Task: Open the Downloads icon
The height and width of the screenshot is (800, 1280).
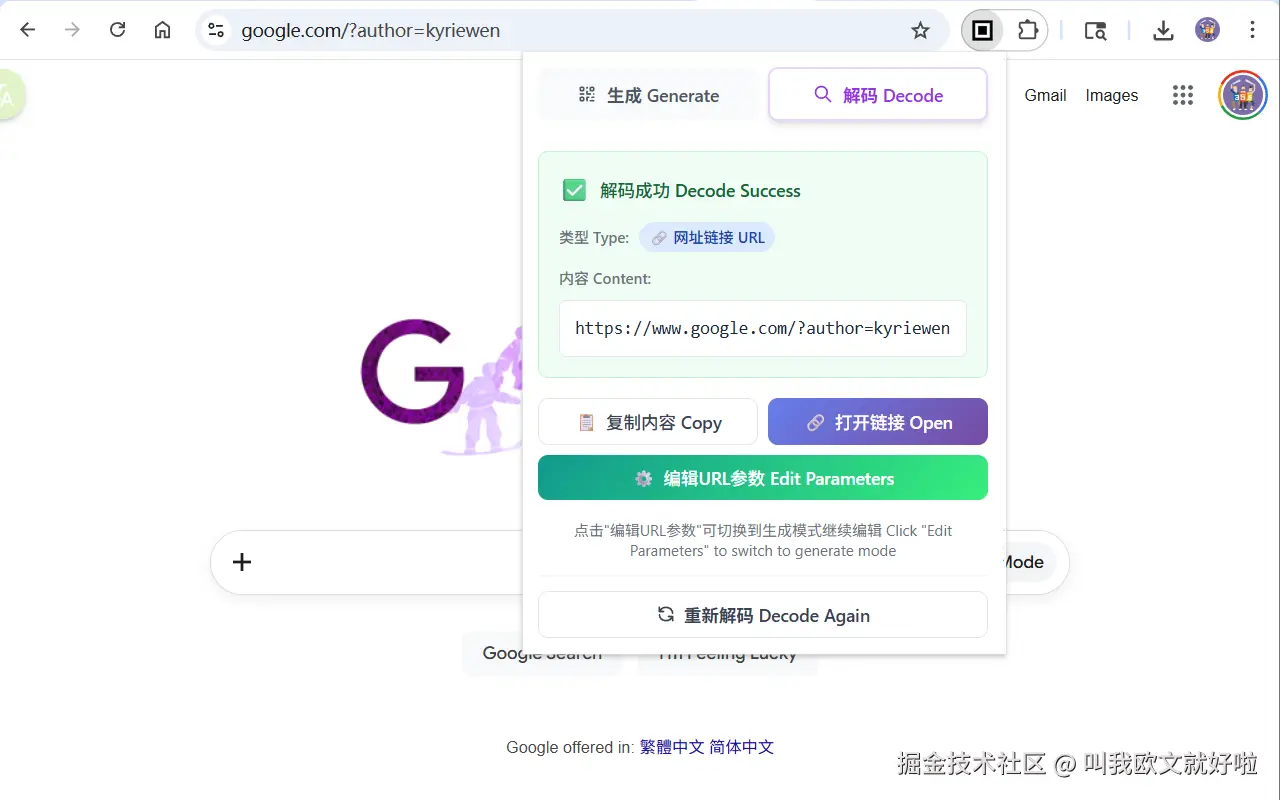Action: coord(1163,30)
